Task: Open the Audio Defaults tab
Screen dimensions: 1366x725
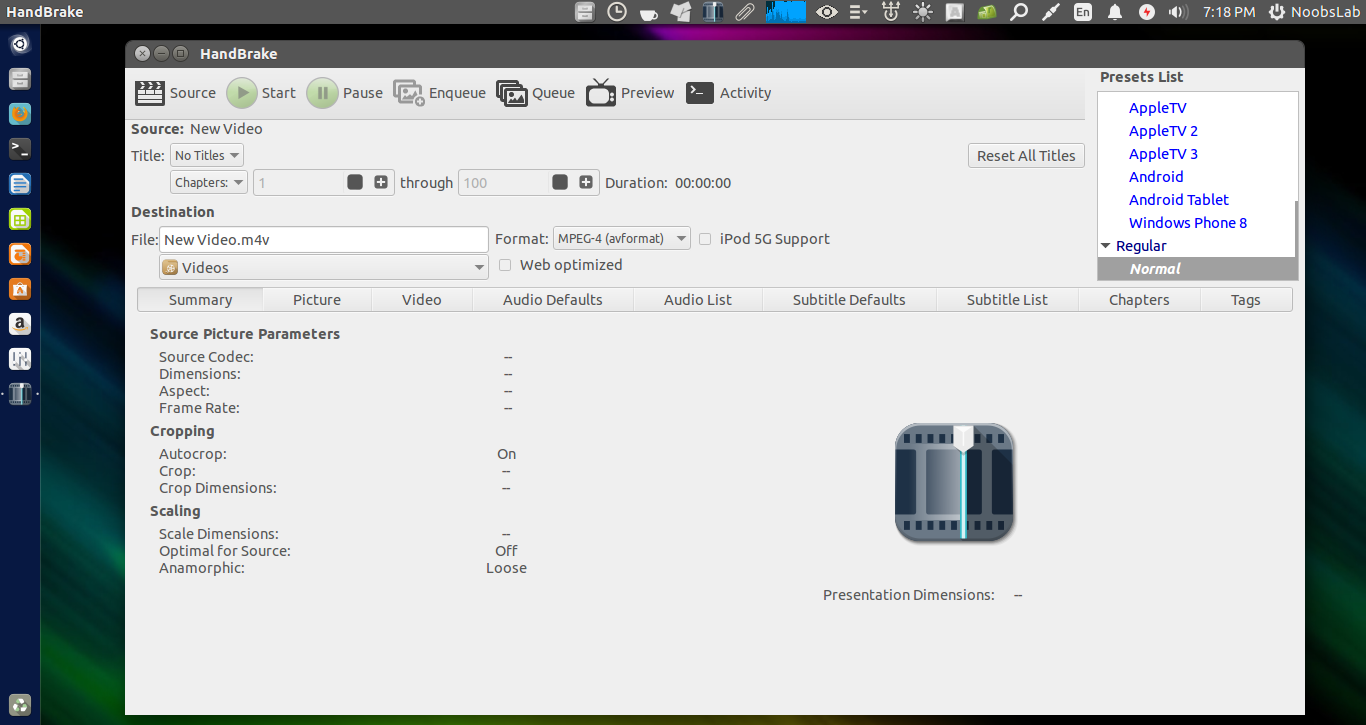Action: 553,299
